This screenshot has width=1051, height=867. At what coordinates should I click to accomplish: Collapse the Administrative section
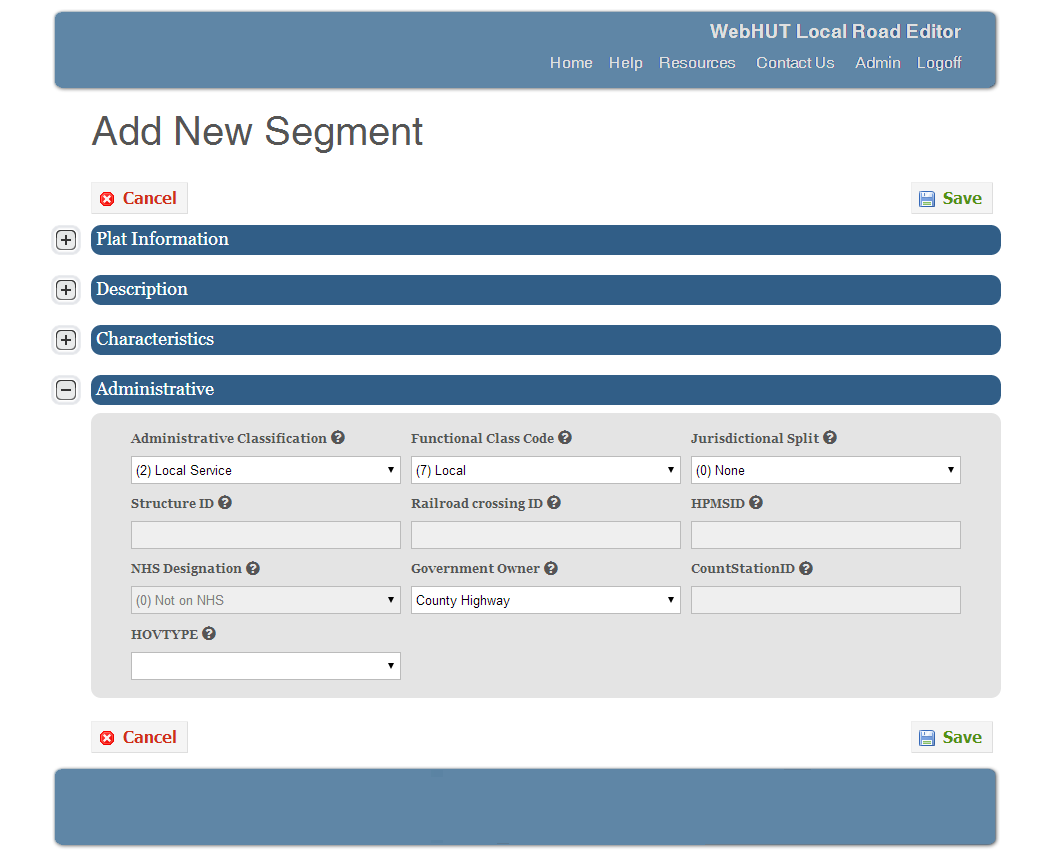[66, 390]
